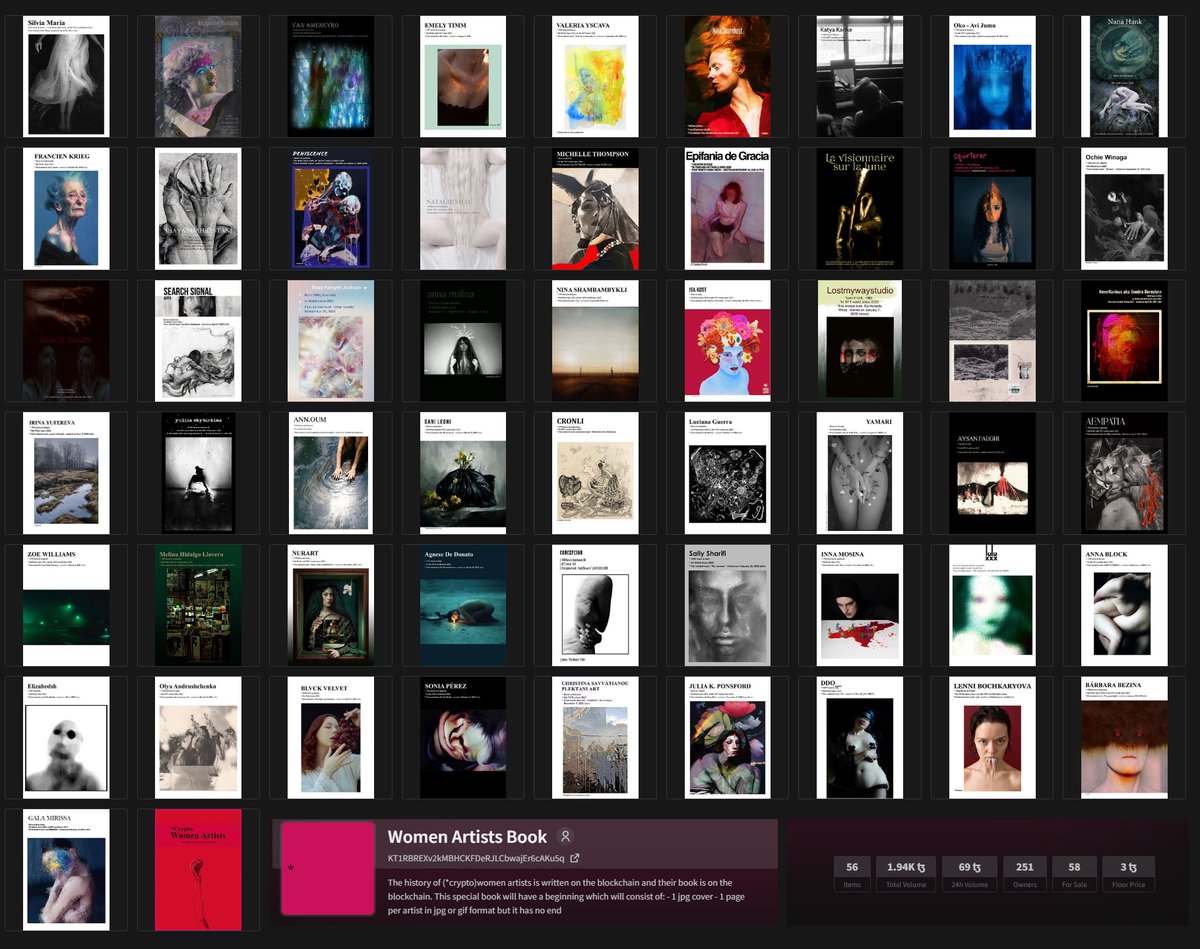Open the AEMPATIA artwork page
Image resolution: width=1200 pixels, height=949 pixels.
pos(1125,472)
